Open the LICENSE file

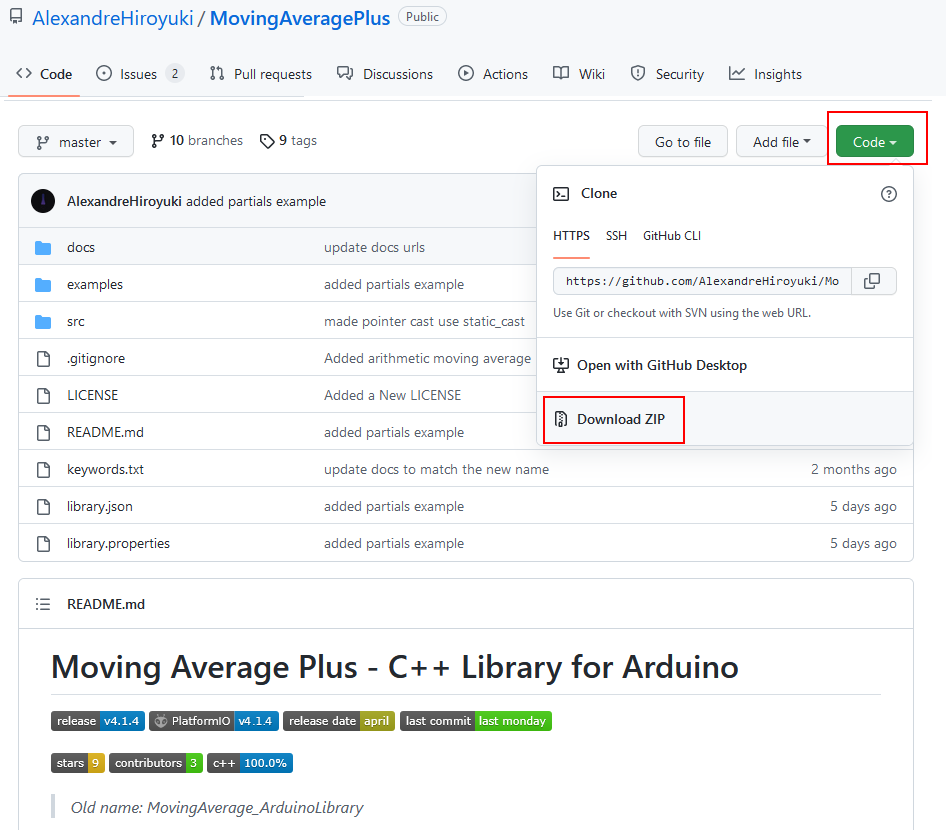92,396
